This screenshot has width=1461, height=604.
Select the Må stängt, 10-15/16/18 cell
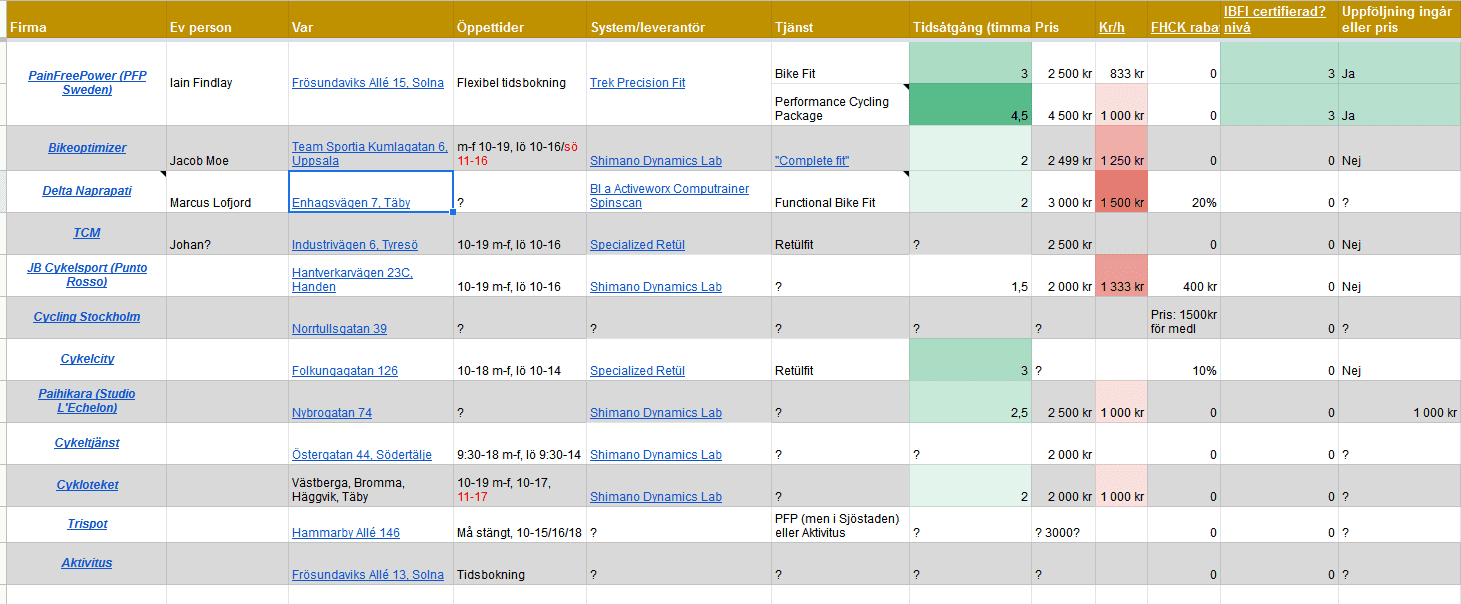(519, 524)
